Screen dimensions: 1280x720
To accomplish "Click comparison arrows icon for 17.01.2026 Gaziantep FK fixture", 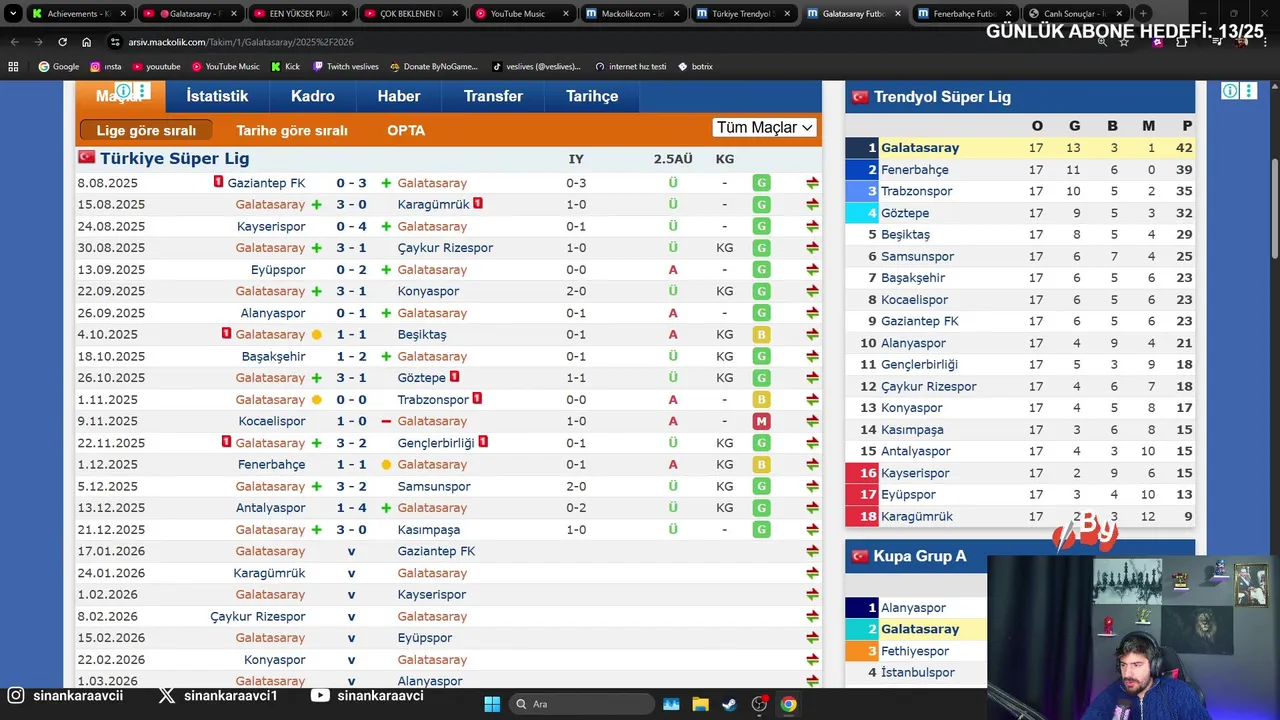I will point(812,552).
